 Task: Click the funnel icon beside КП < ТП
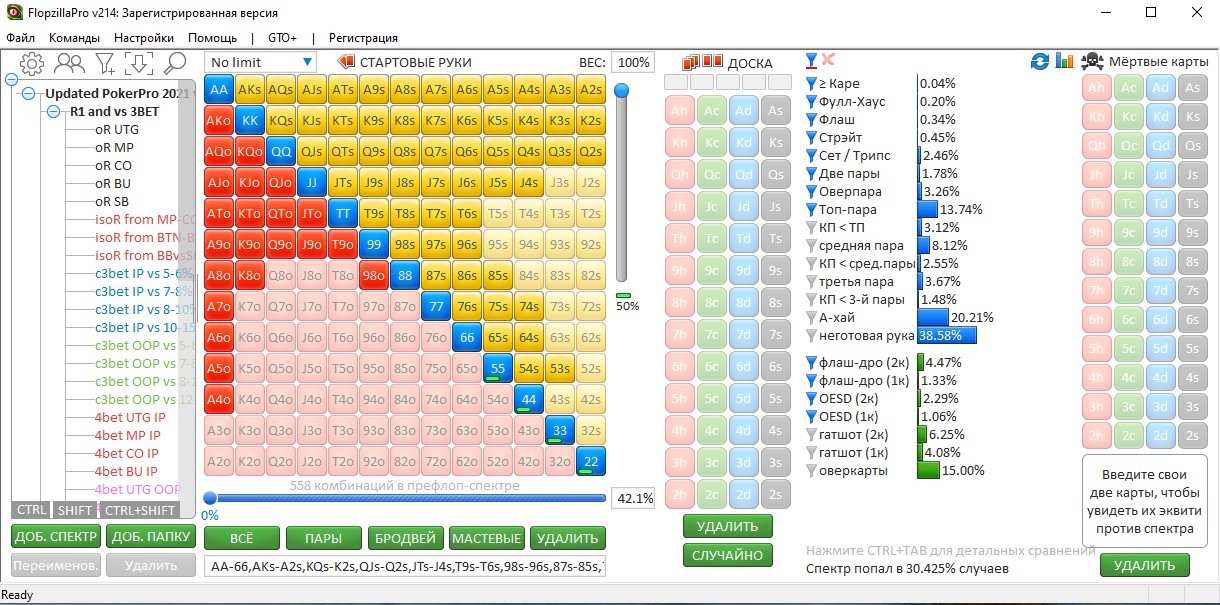812,228
